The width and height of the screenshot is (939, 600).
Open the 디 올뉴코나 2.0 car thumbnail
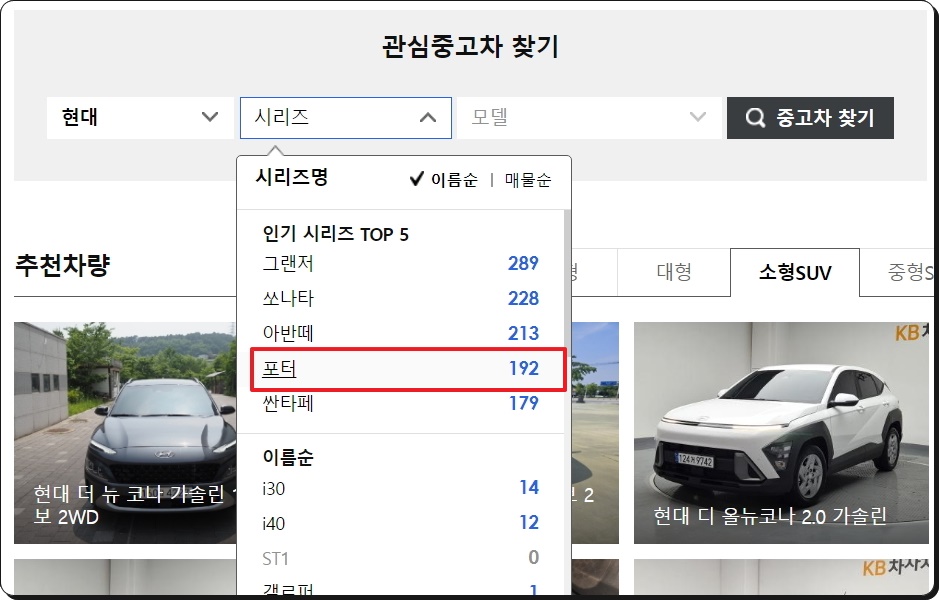781,433
